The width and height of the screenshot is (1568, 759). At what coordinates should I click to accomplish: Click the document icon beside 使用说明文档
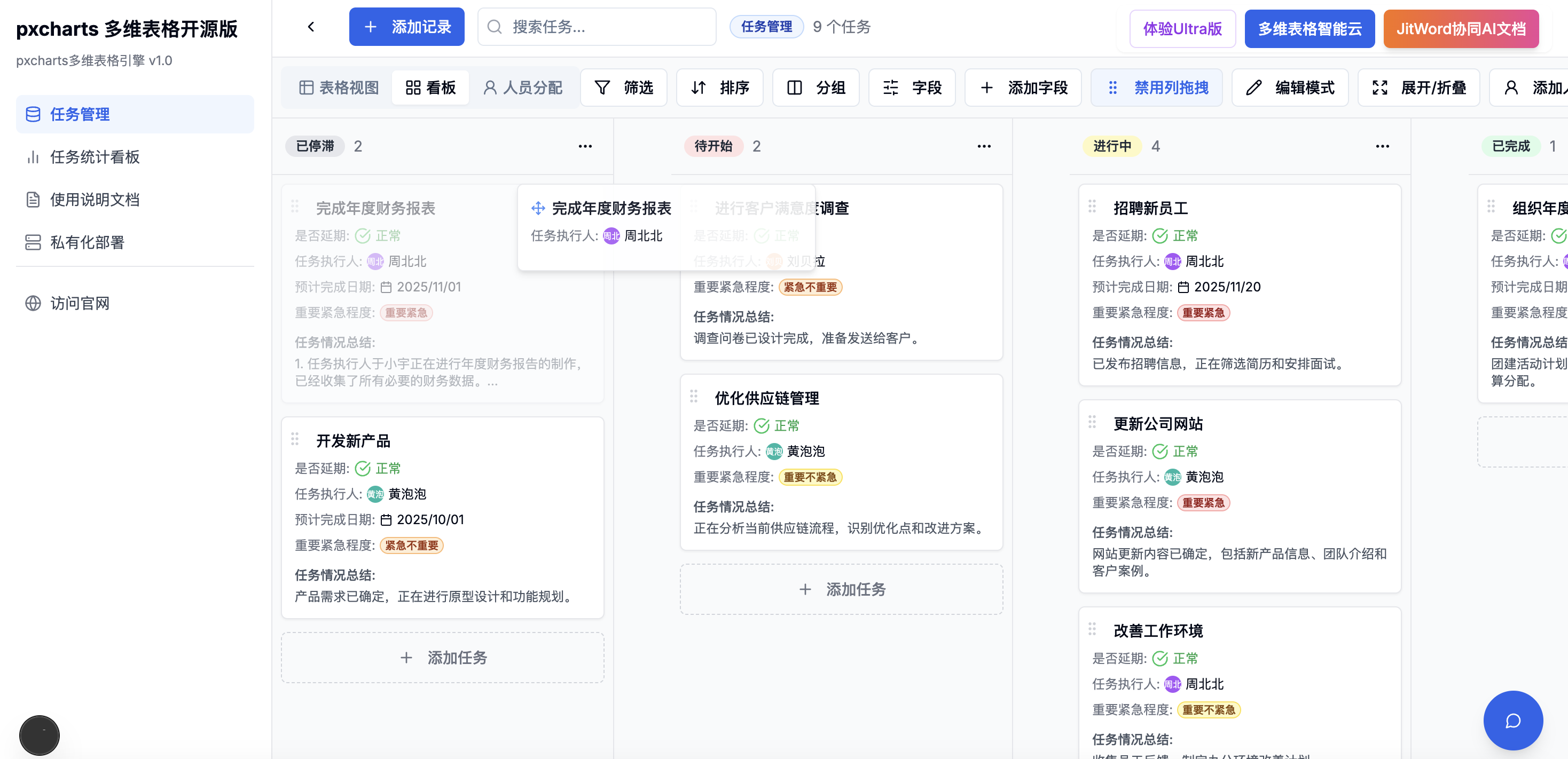(33, 200)
